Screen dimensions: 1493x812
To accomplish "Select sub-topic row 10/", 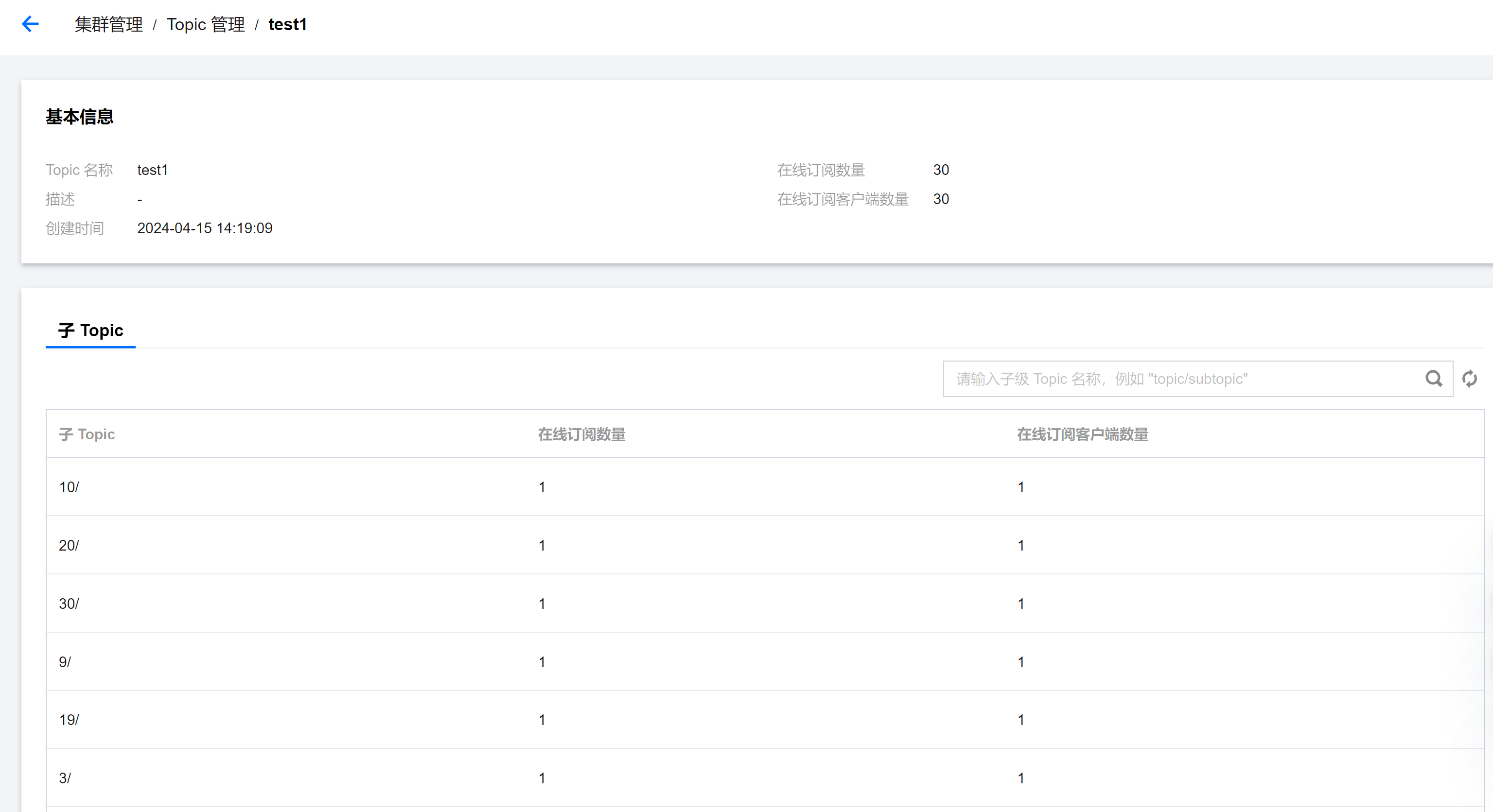I will (x=765, y=487).
